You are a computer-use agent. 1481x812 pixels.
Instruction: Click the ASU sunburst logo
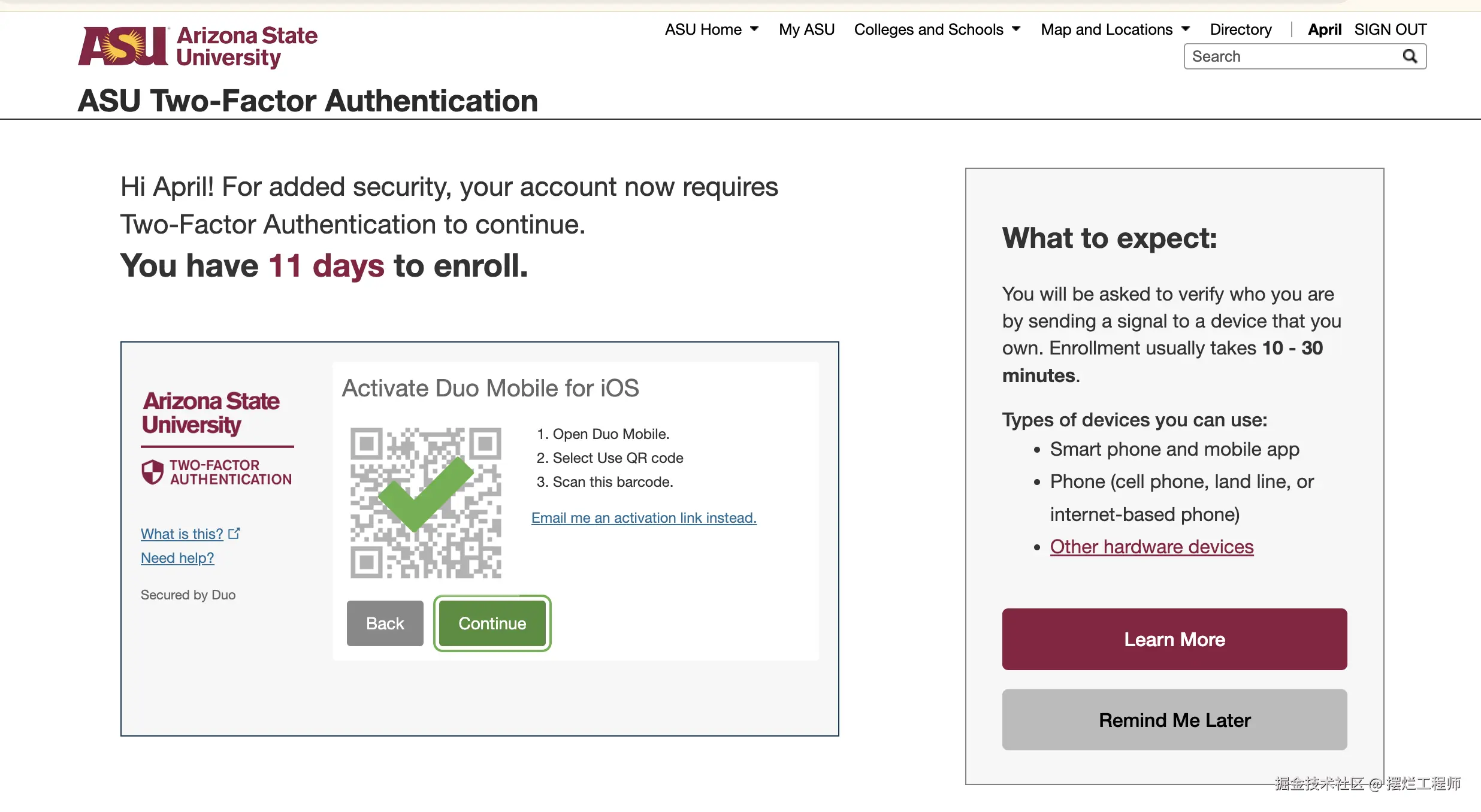click(123, 46)
